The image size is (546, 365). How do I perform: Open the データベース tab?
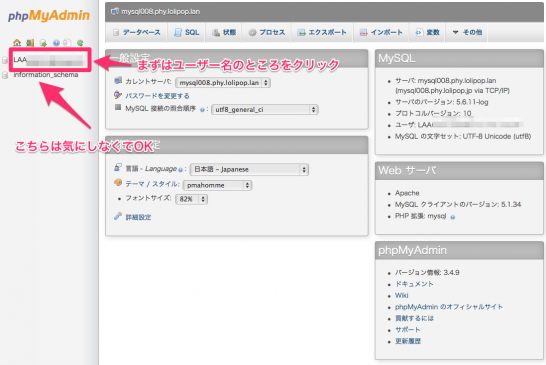pyautogui.click(x=136, y=32)
